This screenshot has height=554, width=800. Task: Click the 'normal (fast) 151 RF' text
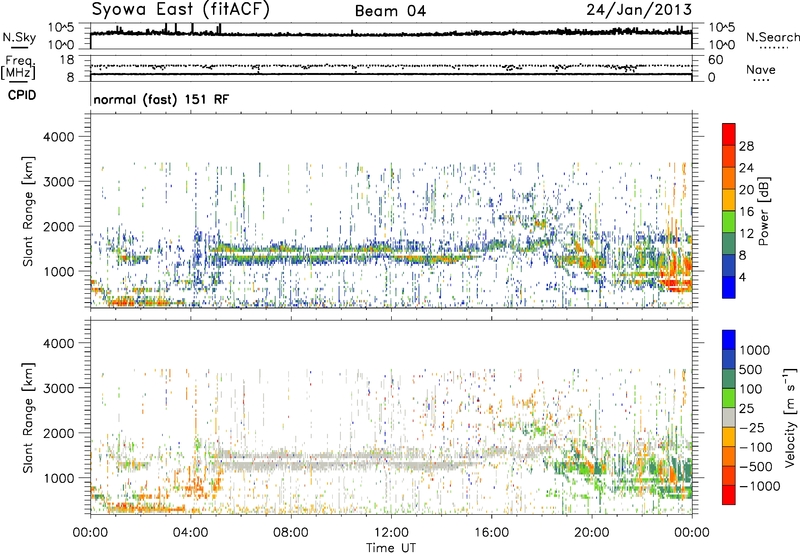(161, 99)
